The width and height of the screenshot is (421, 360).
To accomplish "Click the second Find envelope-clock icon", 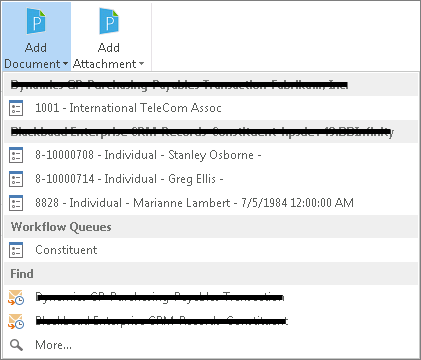I will pos(16,321).
